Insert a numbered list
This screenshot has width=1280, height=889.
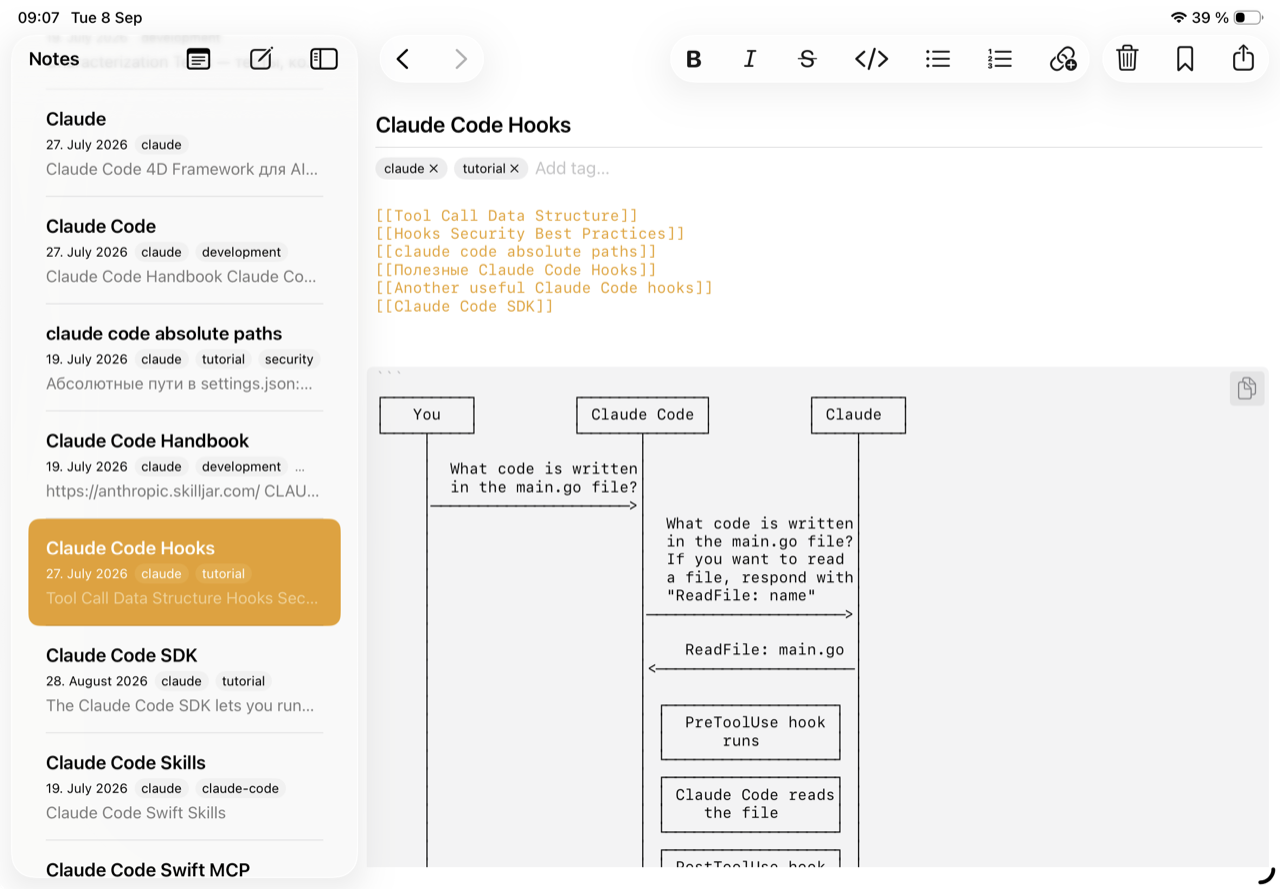(x=1000, y=59)
